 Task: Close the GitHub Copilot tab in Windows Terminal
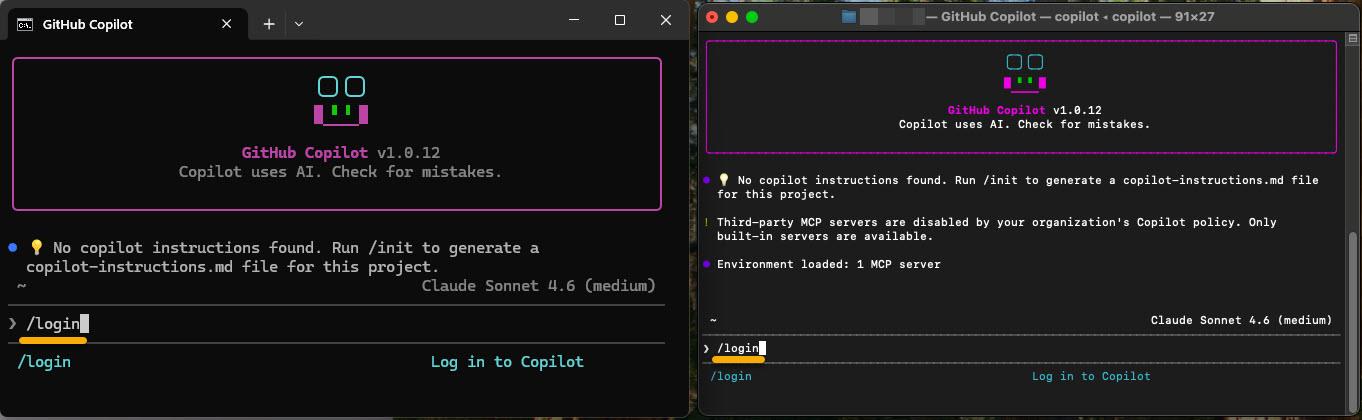227,24
